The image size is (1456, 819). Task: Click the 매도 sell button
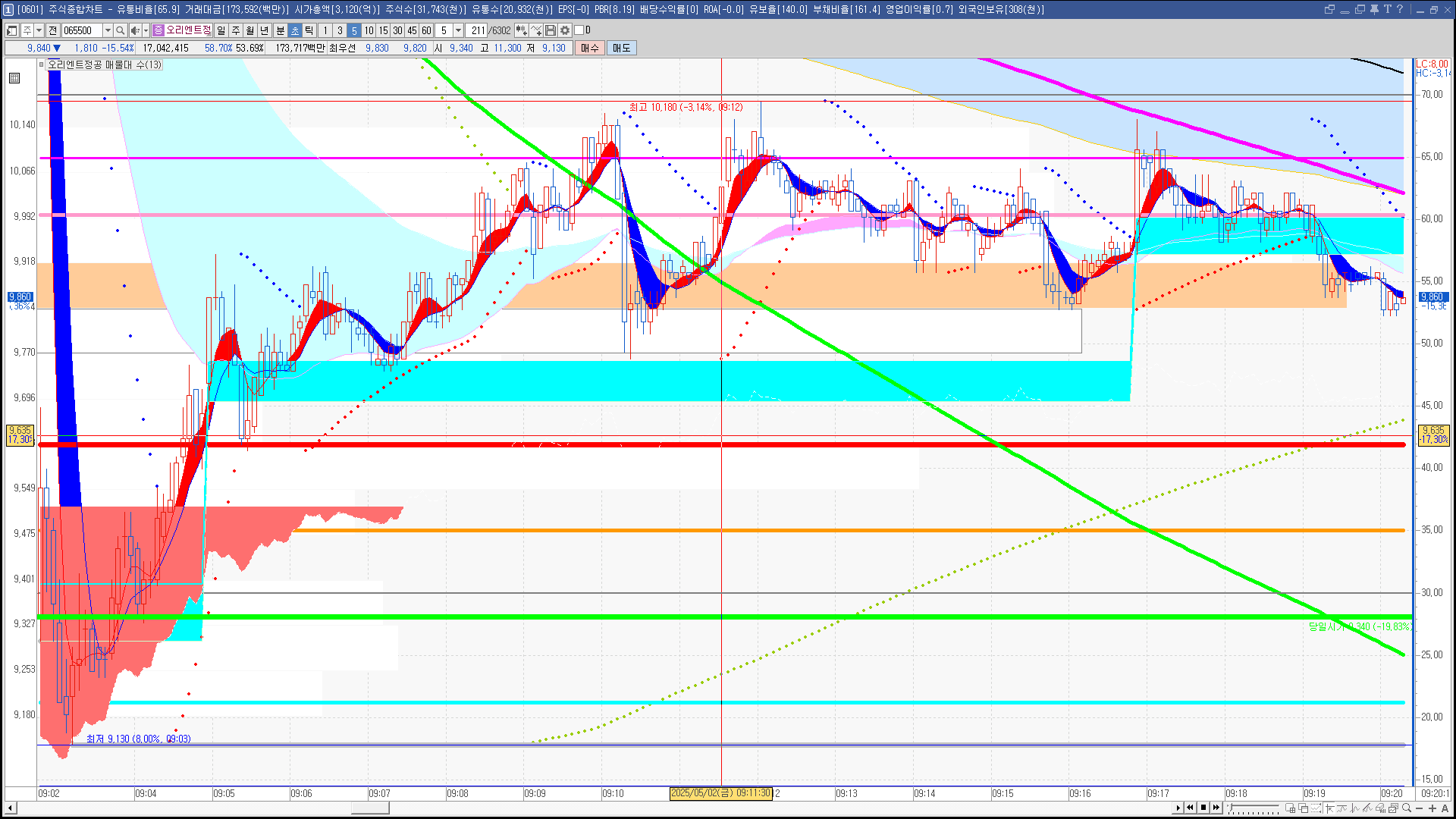pos(621,48)
